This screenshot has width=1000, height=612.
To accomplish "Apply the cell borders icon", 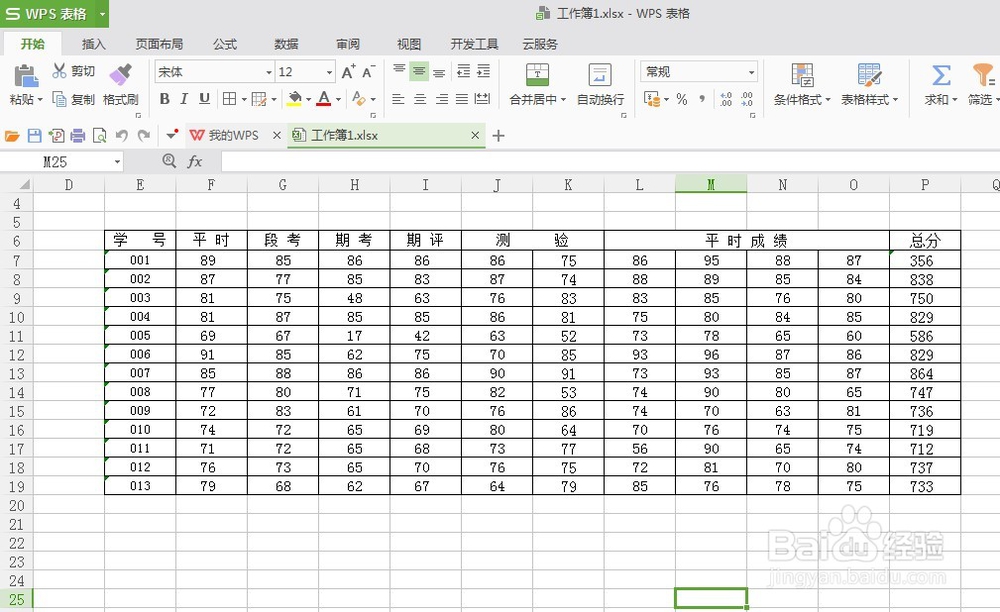I will pos(229,99).
